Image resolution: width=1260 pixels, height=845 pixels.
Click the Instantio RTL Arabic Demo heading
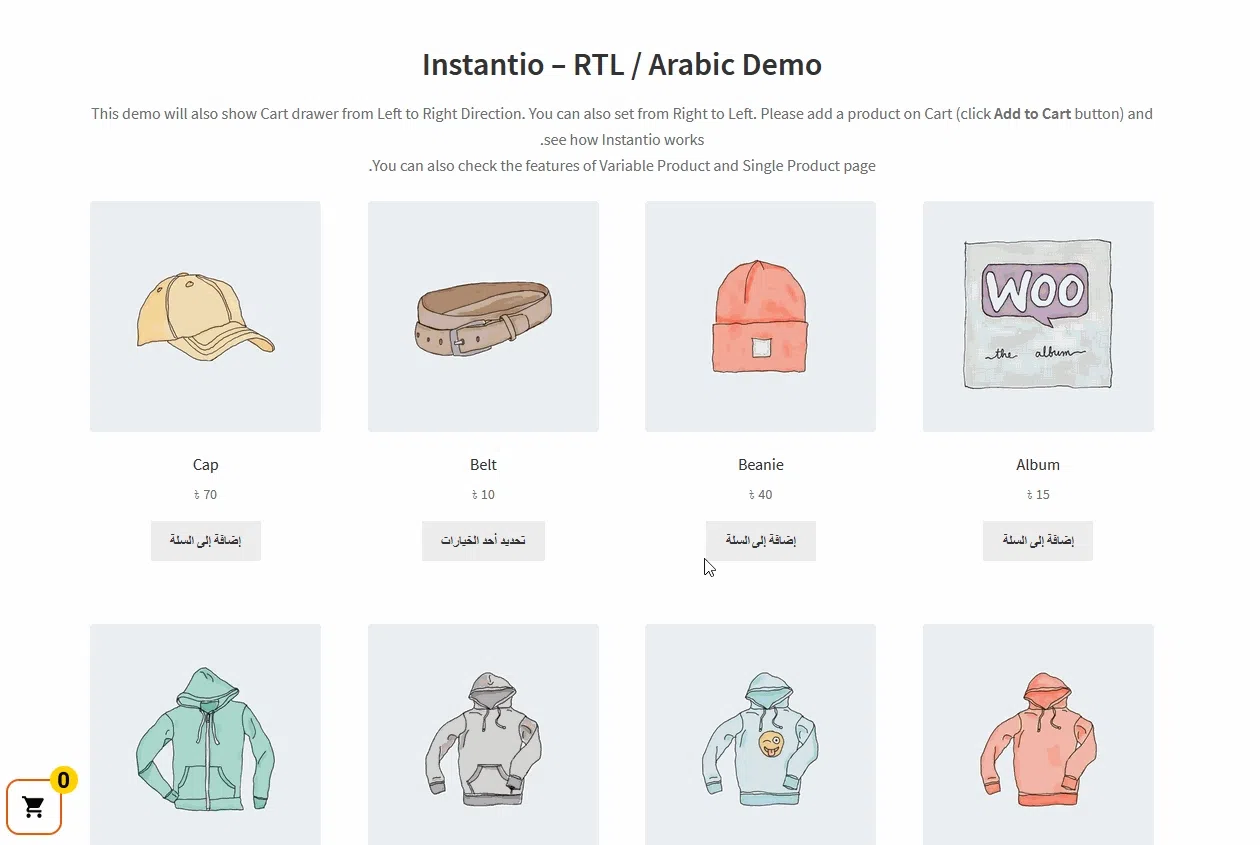(x=622, y=65)
